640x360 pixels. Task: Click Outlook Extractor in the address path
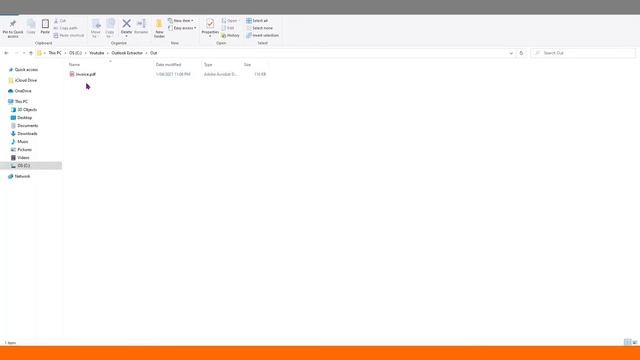pyautogui.click(x=127, y=53)
